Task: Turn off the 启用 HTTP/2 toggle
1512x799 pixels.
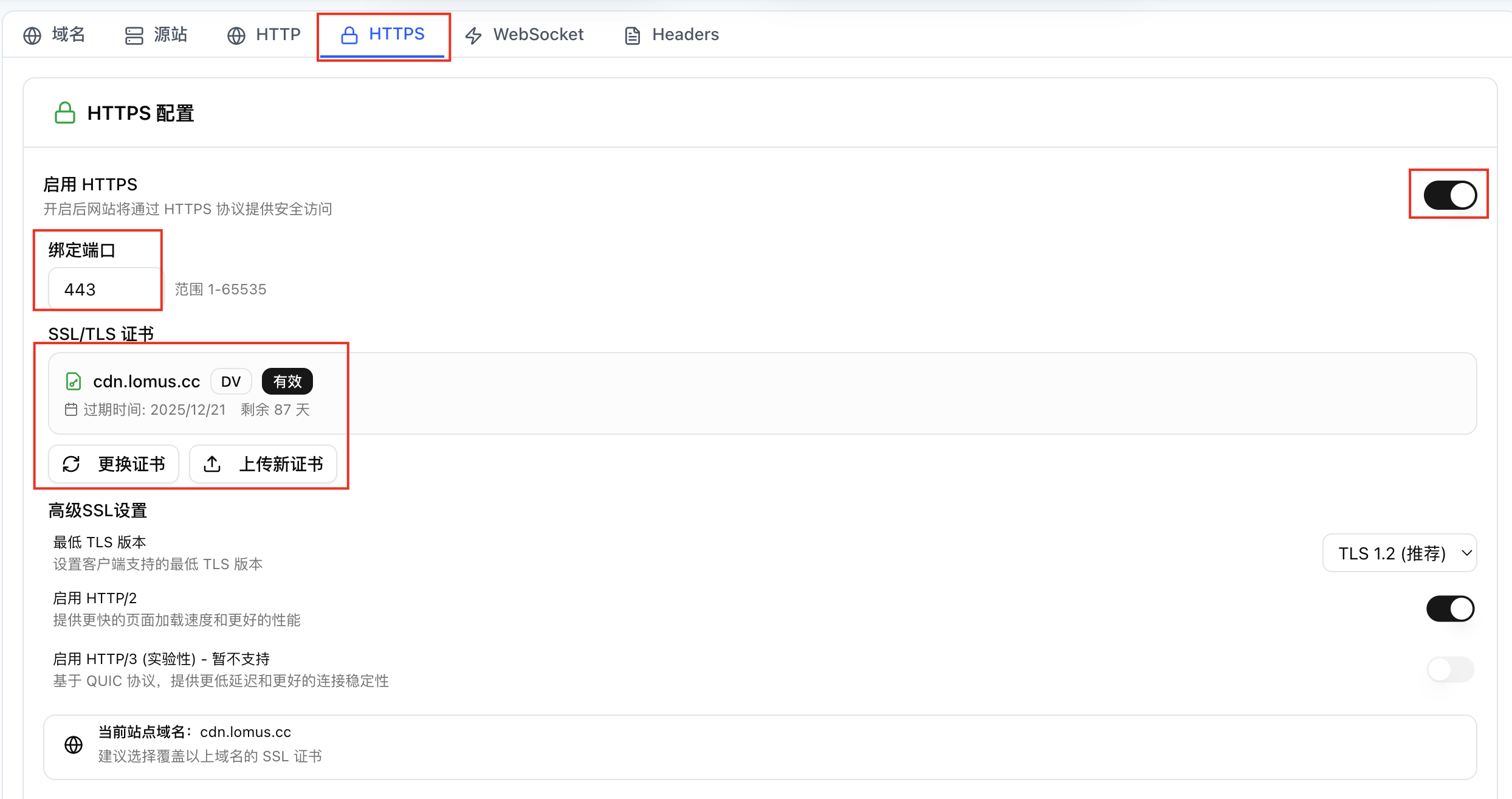Action: (x=1450, y=609)
